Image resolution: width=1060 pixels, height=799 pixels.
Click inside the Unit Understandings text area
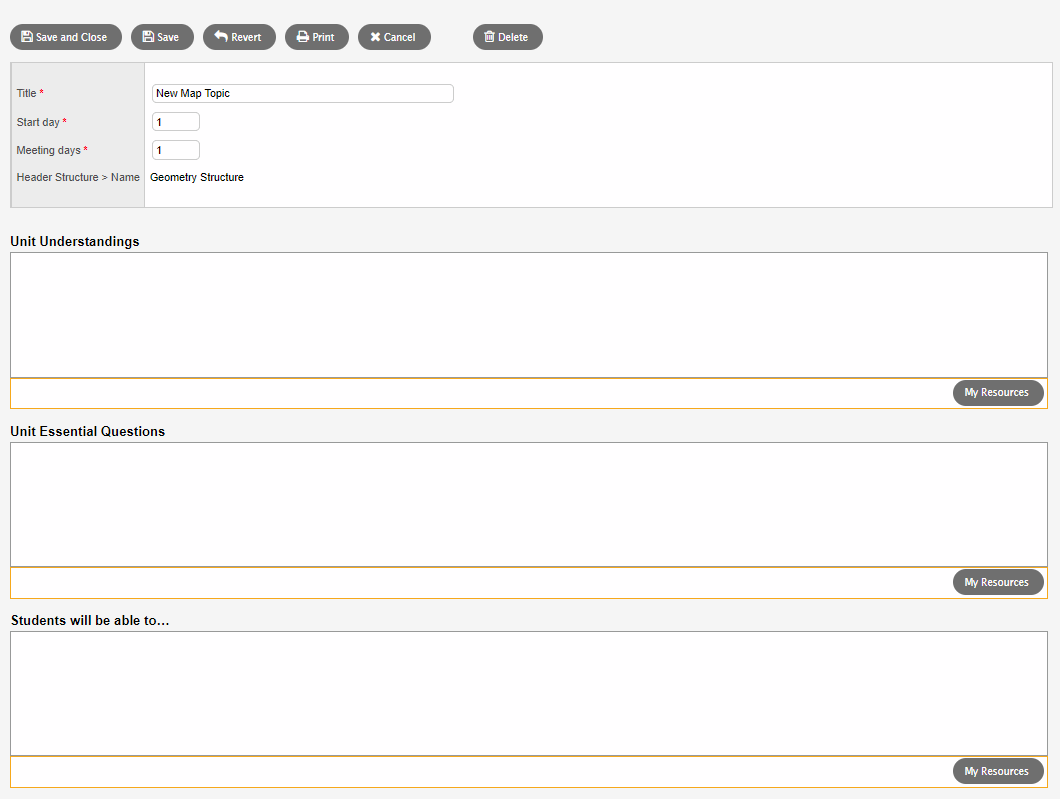(x=528, y=314)
